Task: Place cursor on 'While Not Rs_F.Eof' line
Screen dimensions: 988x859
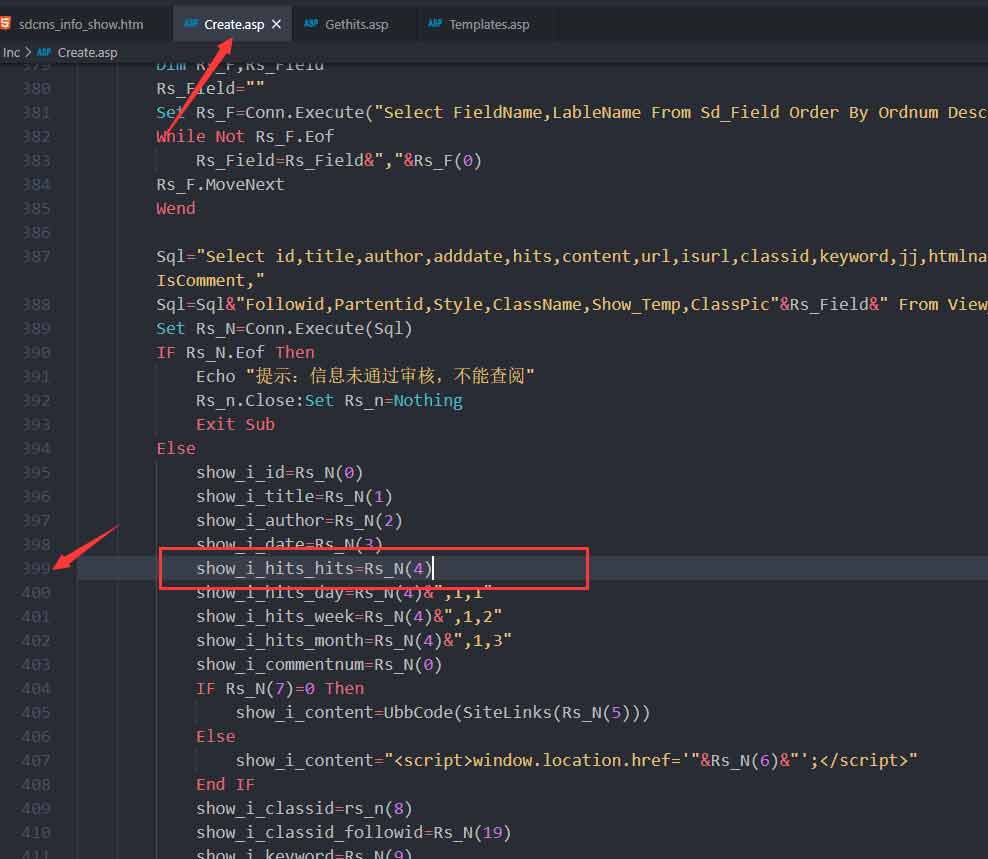Action: pos(245,137)
